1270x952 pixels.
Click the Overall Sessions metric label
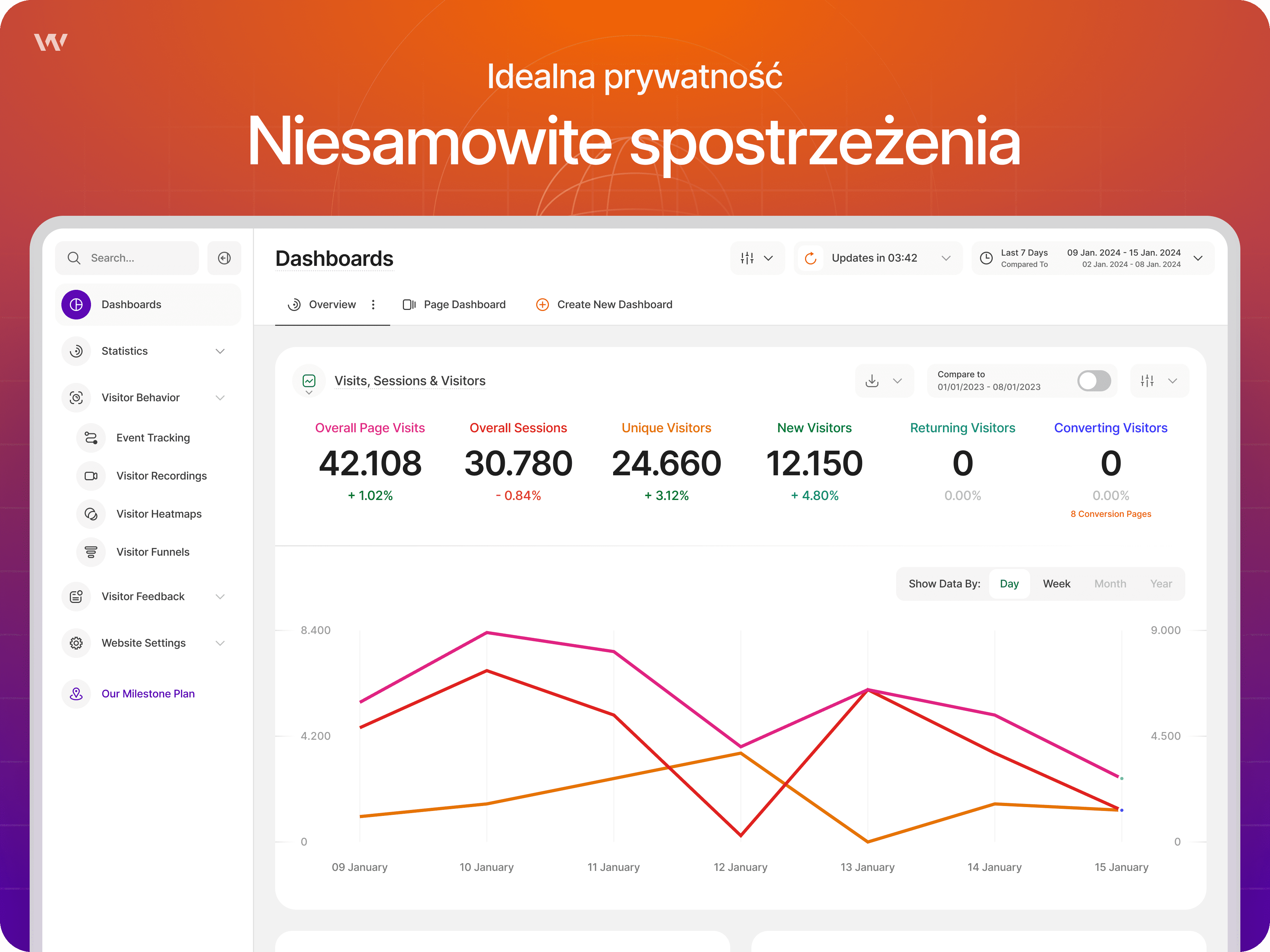pyautogui.click(x=518, y=427)
